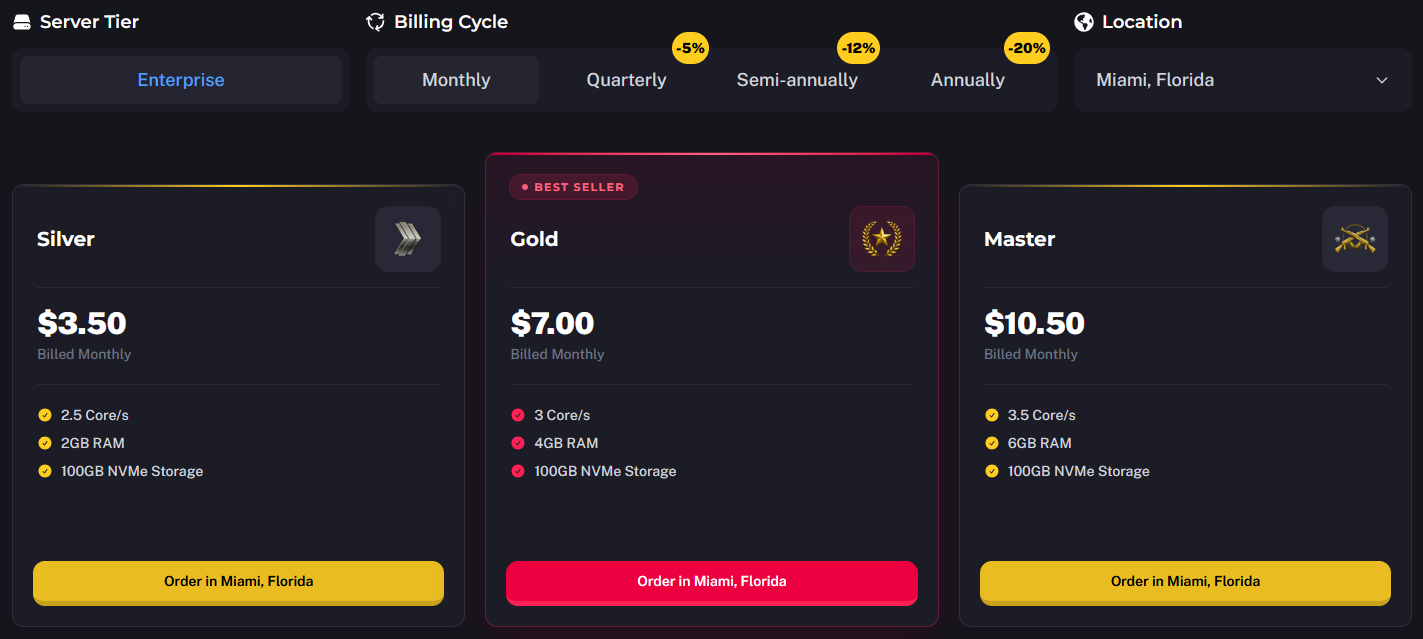Select the Enterprise server tier
The width and height of the screenshot is (1423, 639).
coord(181,80)
